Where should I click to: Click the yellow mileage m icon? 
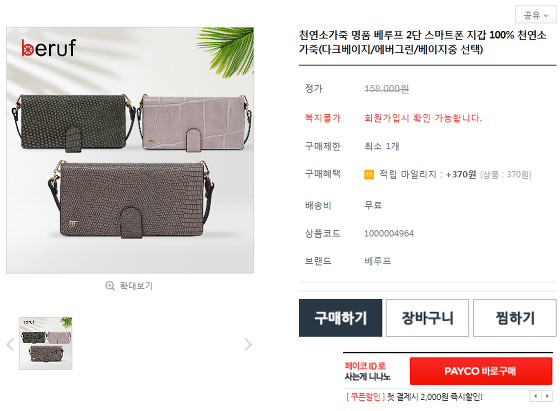coord(369,175)
